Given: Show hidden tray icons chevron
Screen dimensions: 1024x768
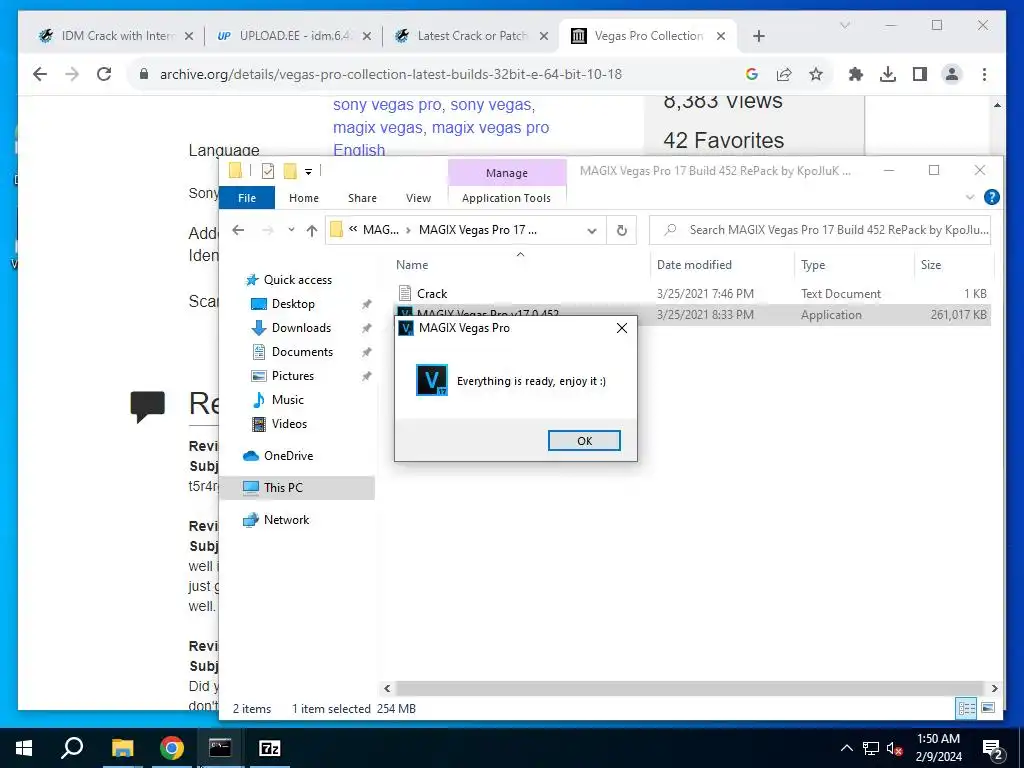Looking at the screenshot, I should tap(846, 748).
